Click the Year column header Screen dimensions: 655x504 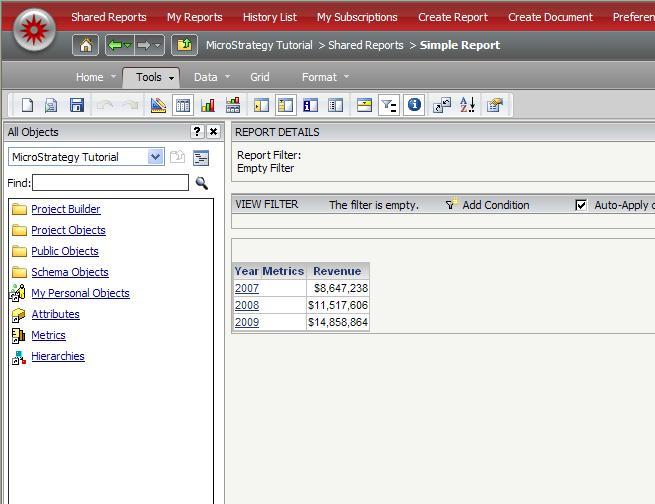(x=246, y=271)
